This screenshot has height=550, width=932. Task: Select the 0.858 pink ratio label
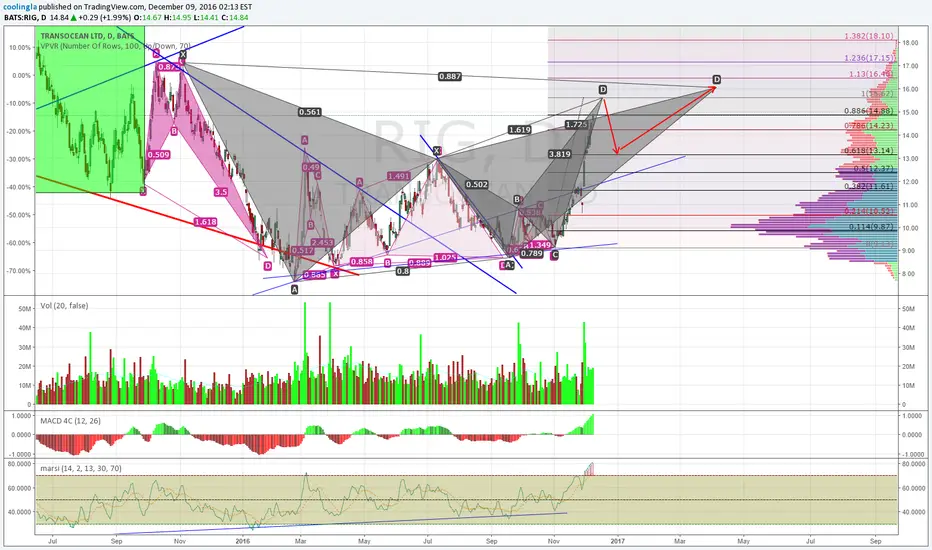(x=361, y=262)
